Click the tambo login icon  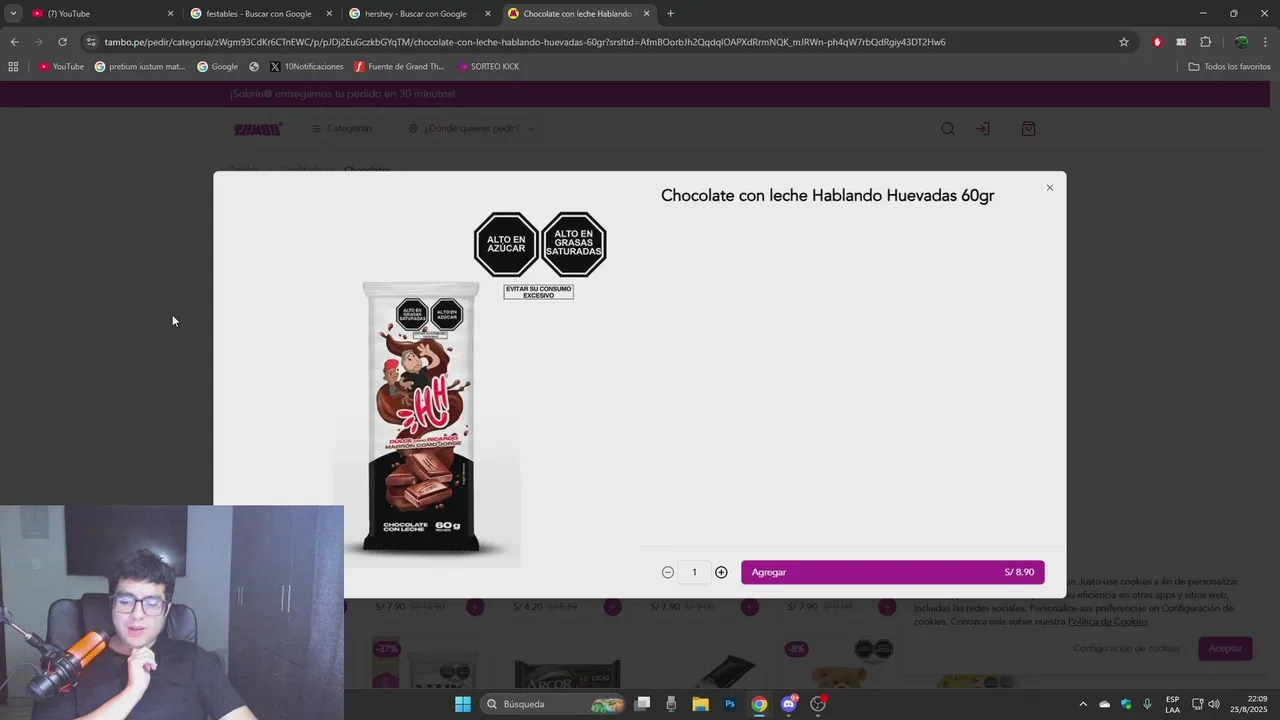coord(983,128)
